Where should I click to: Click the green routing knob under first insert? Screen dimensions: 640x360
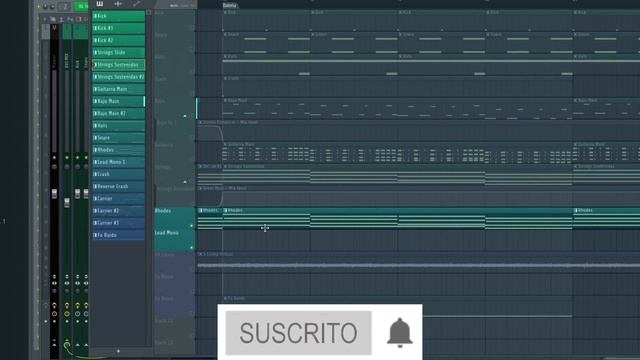point(67,346)
